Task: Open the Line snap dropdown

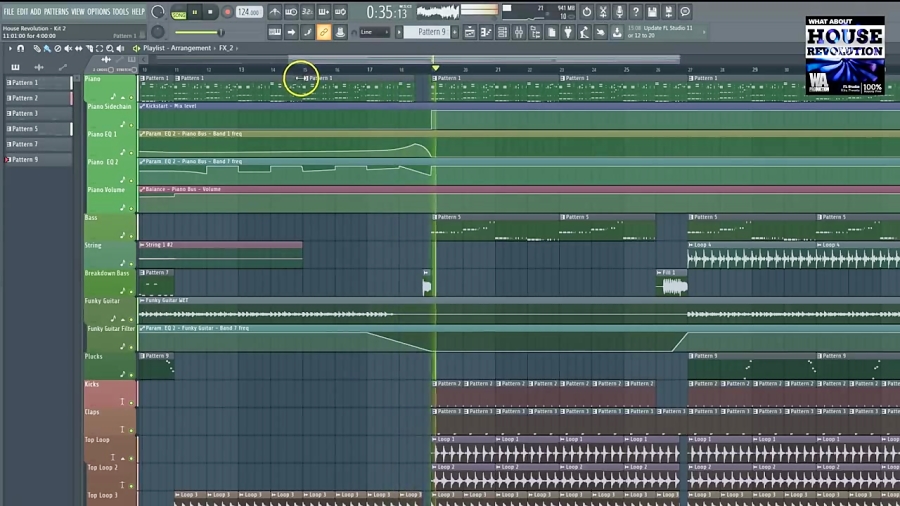Action: (x=375, y=32)
